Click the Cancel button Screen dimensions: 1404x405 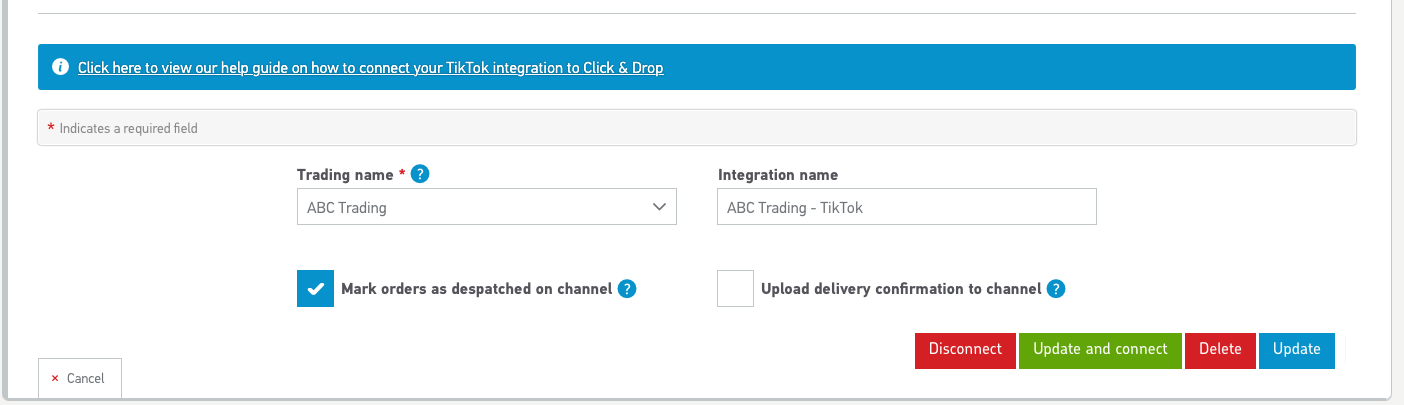pos(80,378)
